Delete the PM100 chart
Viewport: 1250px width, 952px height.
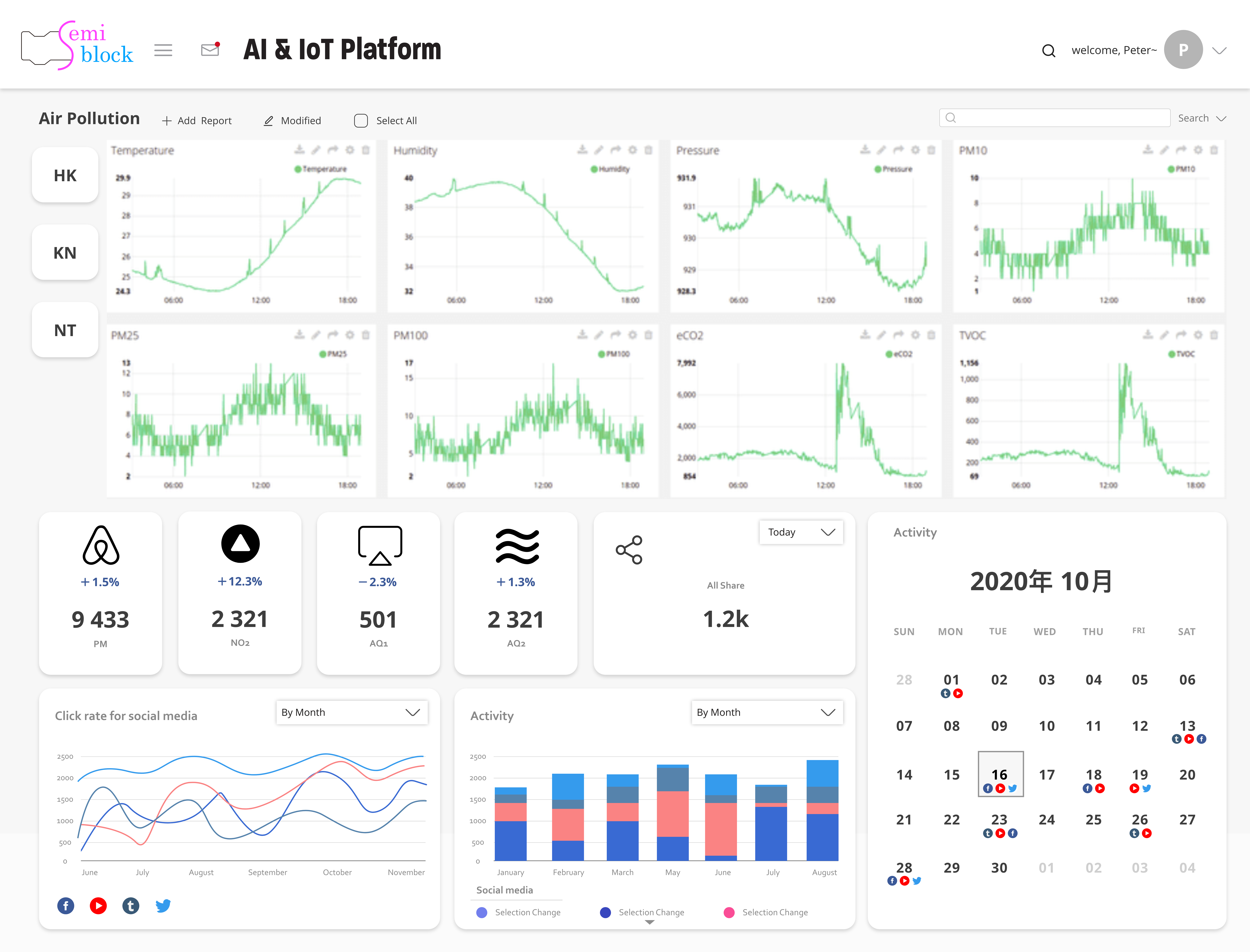649,335
